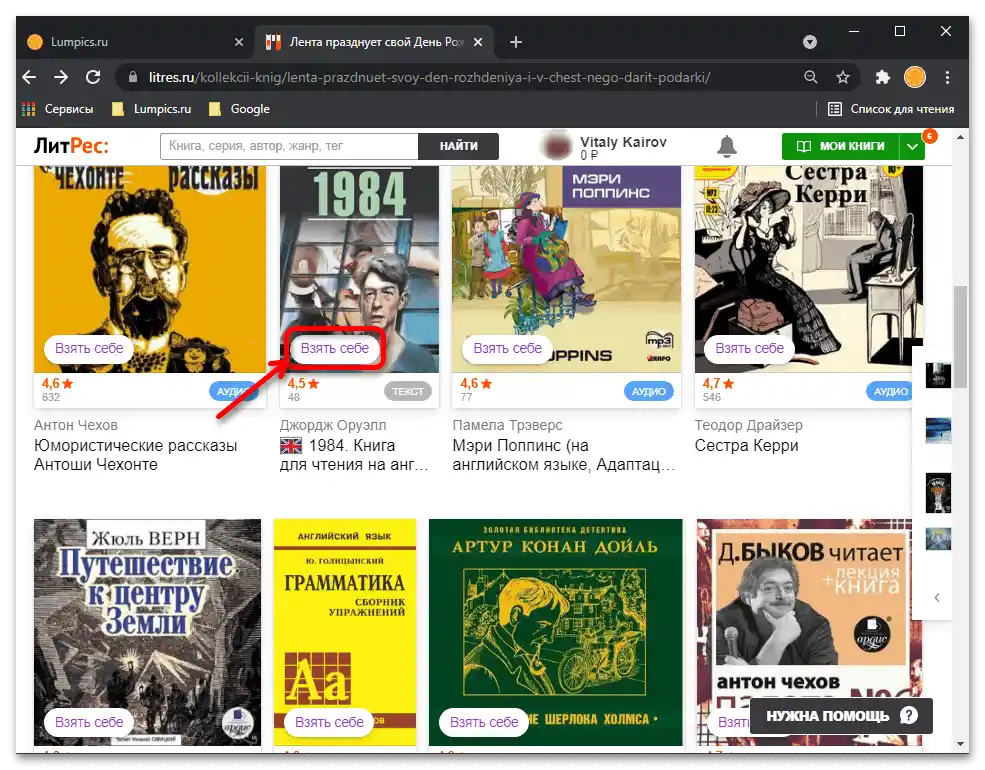Go back with the browser back arrow
Viewport: 985px width, 770px height.
[29, 77]
